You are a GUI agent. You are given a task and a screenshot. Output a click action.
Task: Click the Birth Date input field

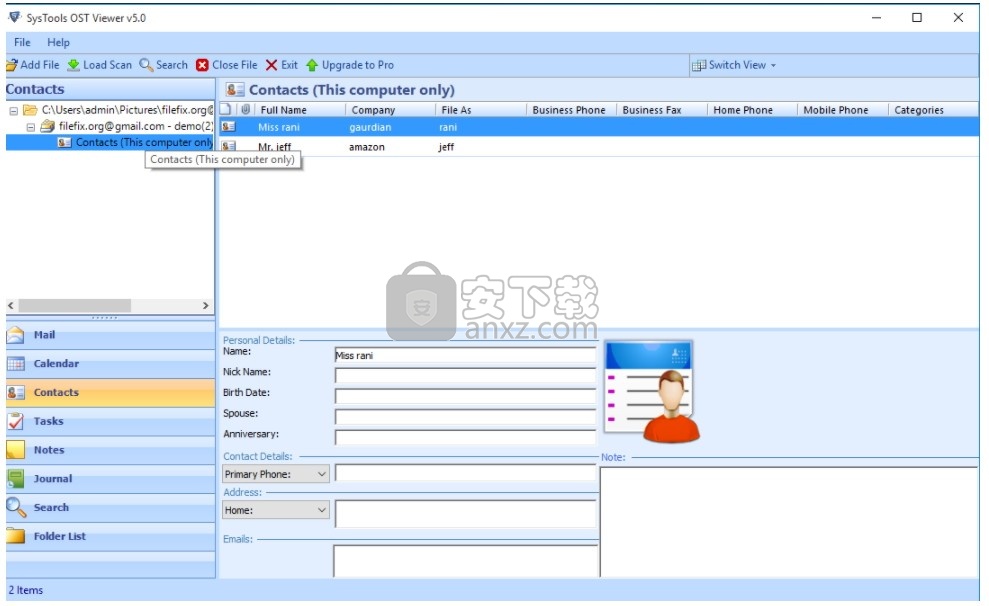coord(465,396)
